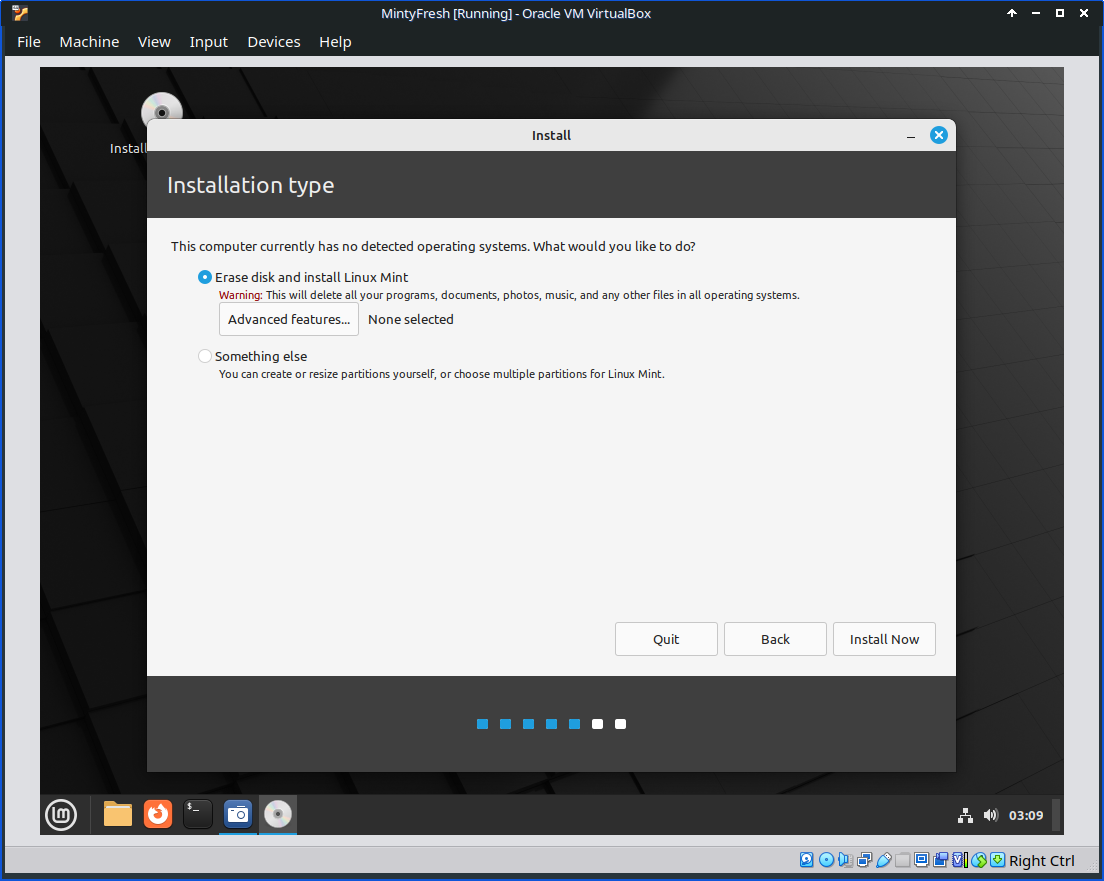This screenshot has height=881, width=1104.
Task: Click the VirtualBox optical drive indicator
Action: click(x=827, y=860)
